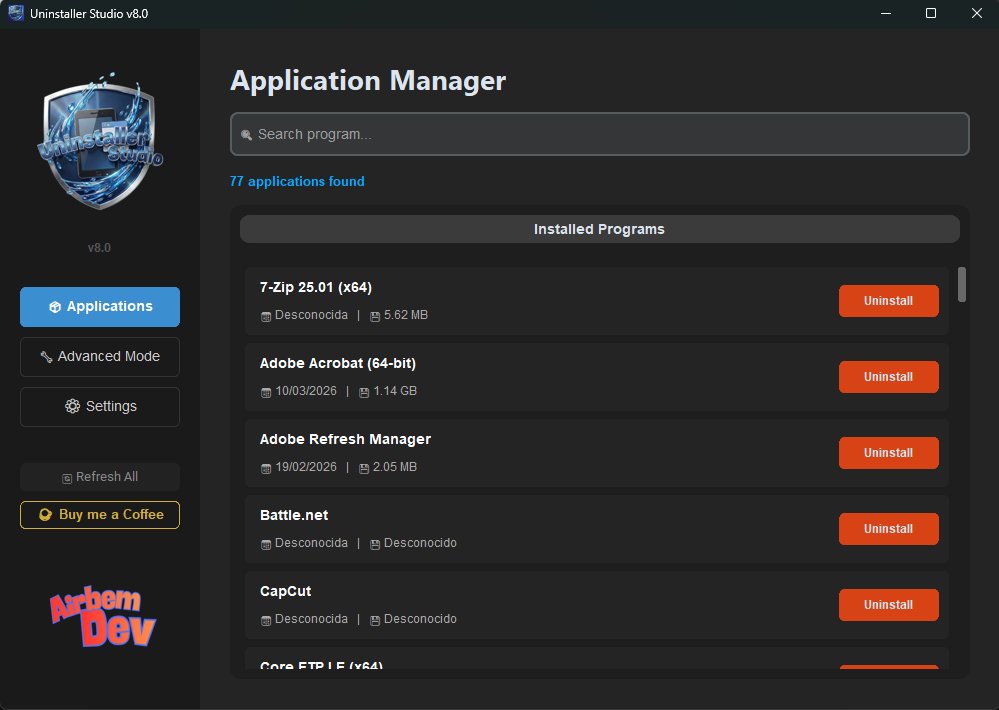This screenshot has width=999, height=710.
Task: Click Desconocido size in CapCut row
Action: [420, 619]
